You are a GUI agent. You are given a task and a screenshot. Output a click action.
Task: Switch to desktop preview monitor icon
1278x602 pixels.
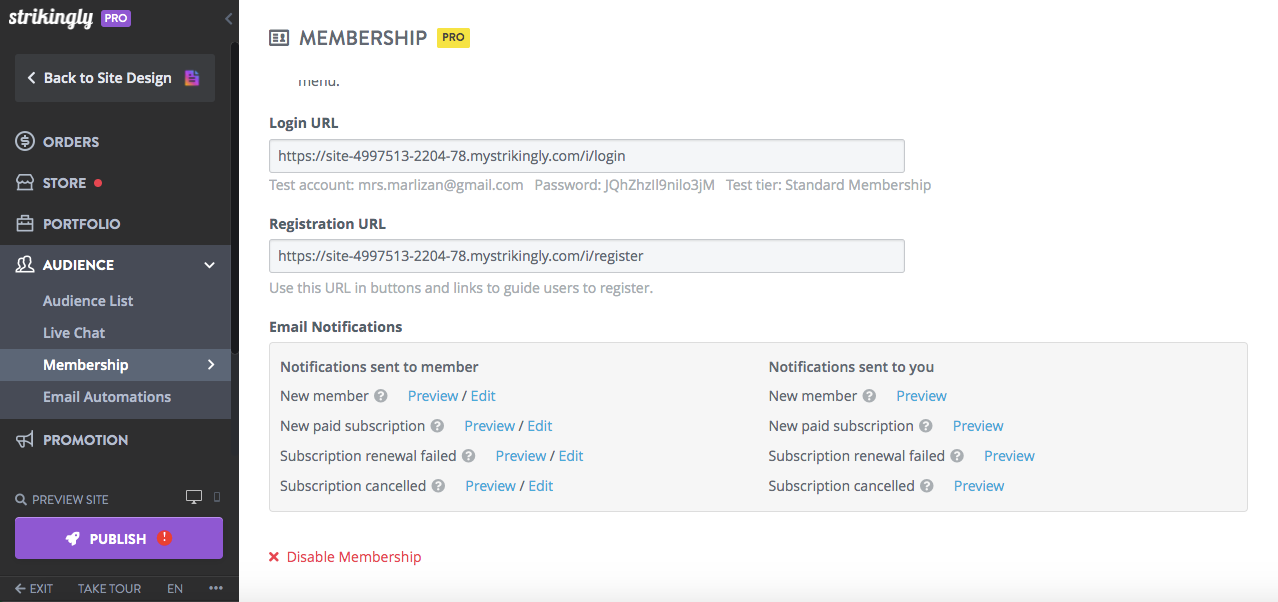tap(193, 496)
